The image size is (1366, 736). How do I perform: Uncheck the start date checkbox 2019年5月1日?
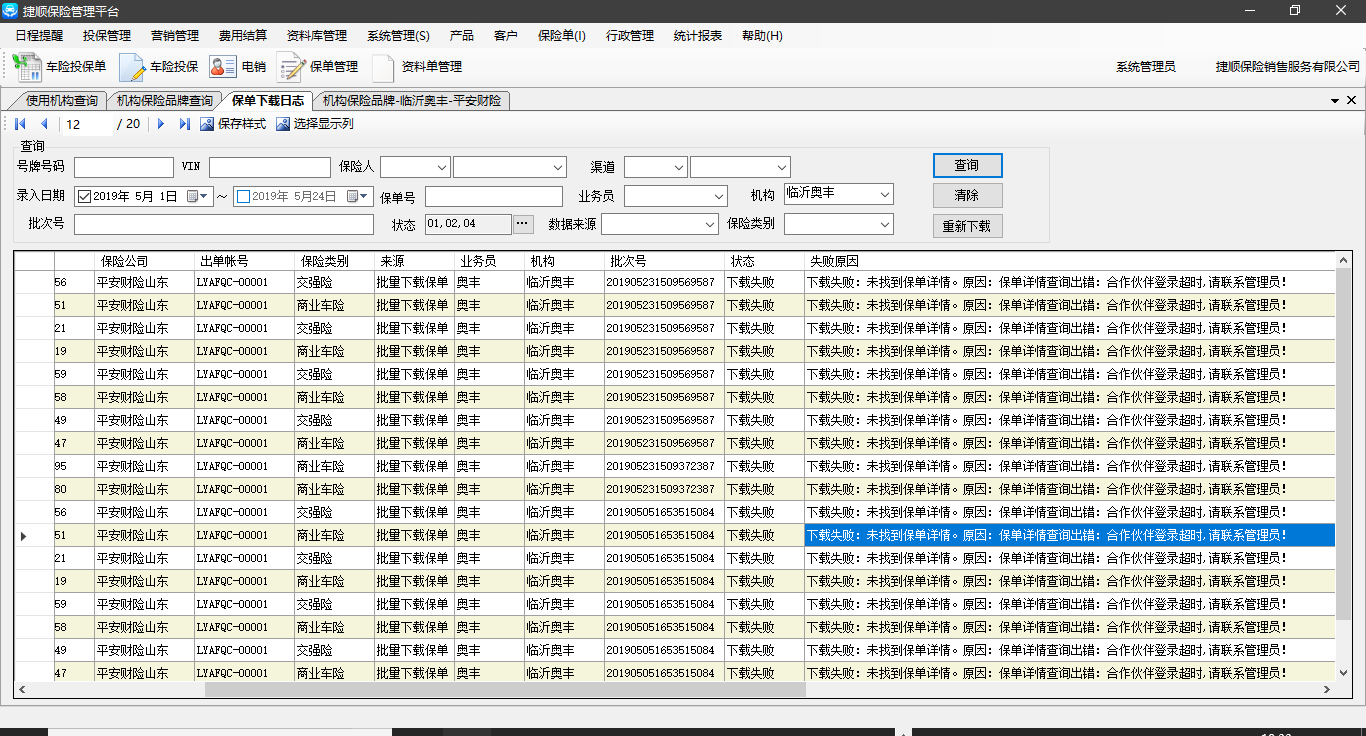point(84,197)
